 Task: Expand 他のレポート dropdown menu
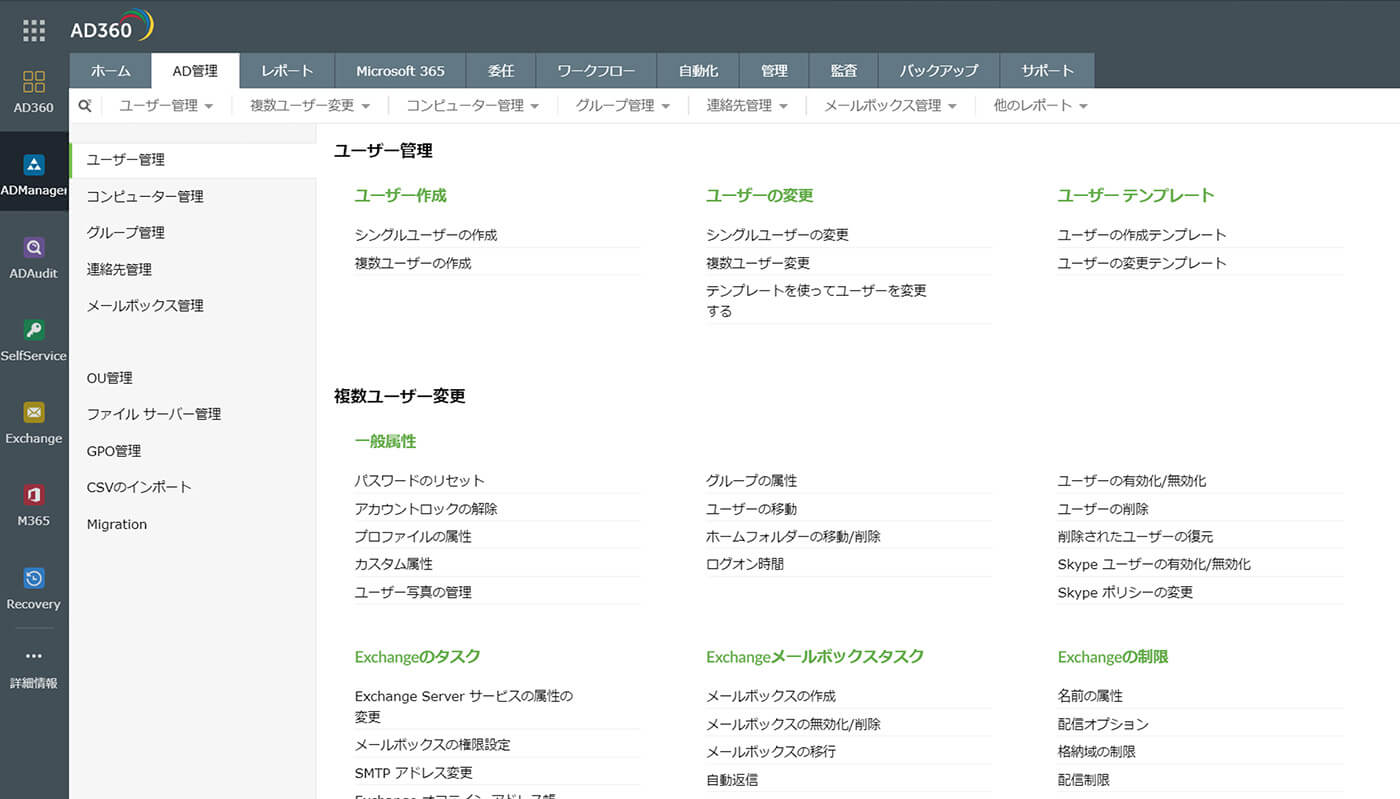click(x=1041, y=105)
